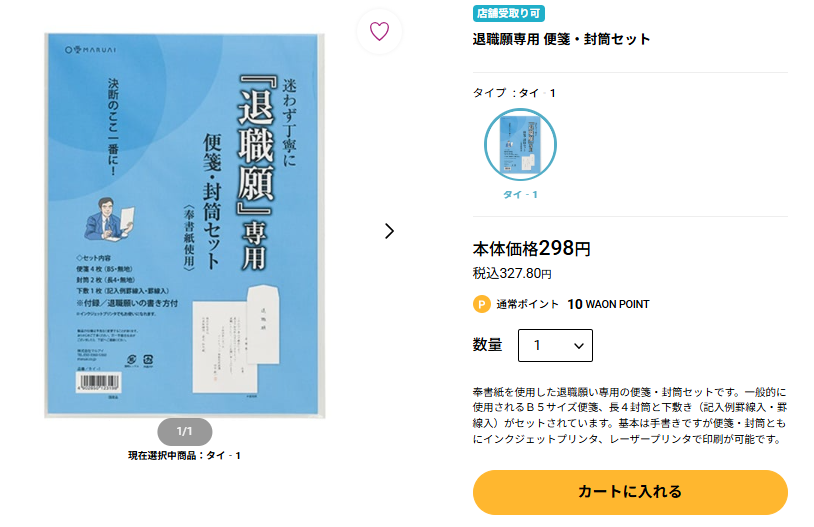Select the タイ-1 type thumbnail circle

(520, 144)
